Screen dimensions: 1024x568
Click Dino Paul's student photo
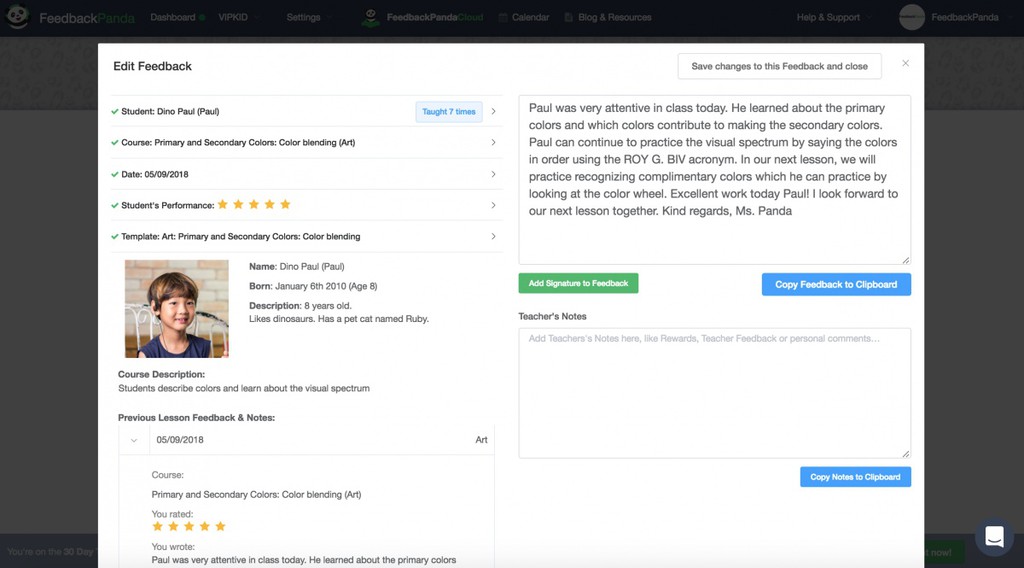pyautogui.click(x=177, y=309)
